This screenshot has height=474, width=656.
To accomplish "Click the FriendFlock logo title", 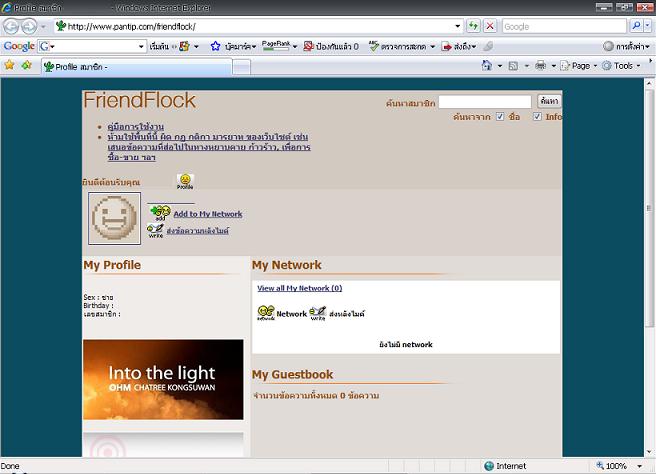I will pyautogui.click(x=140, y=100).
